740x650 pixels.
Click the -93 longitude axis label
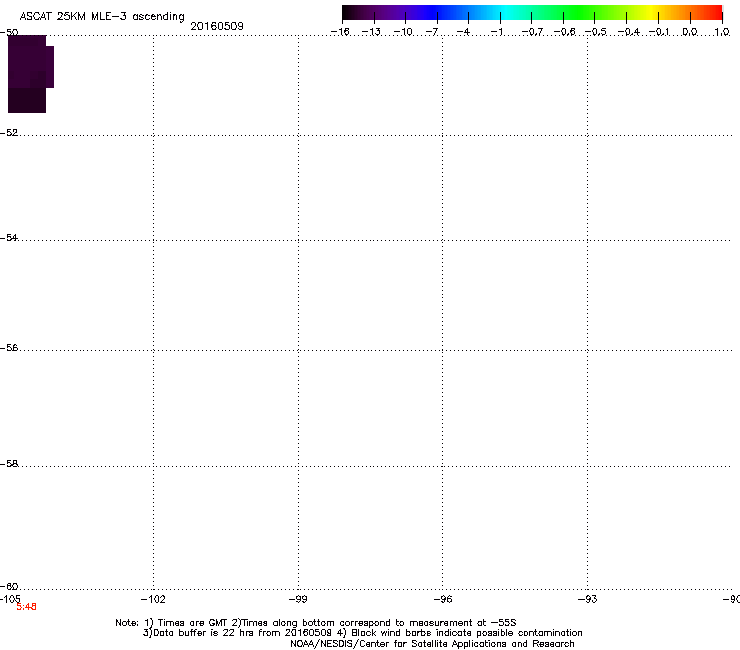point(588,599)
